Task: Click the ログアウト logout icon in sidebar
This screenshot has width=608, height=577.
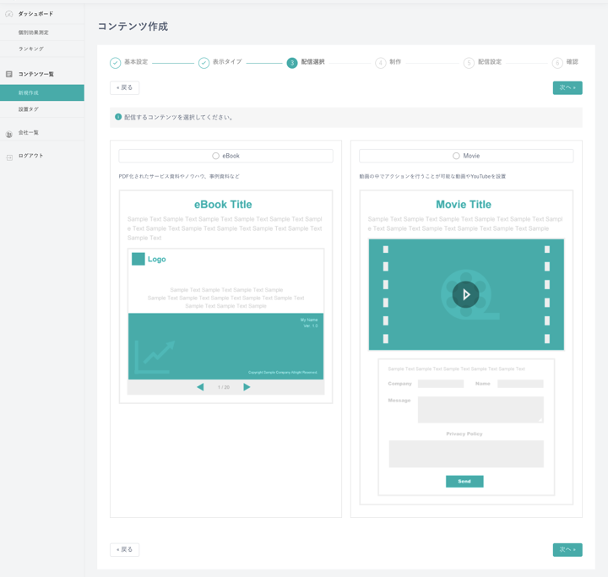Action: pyautogui.click(x=9, y=156)
